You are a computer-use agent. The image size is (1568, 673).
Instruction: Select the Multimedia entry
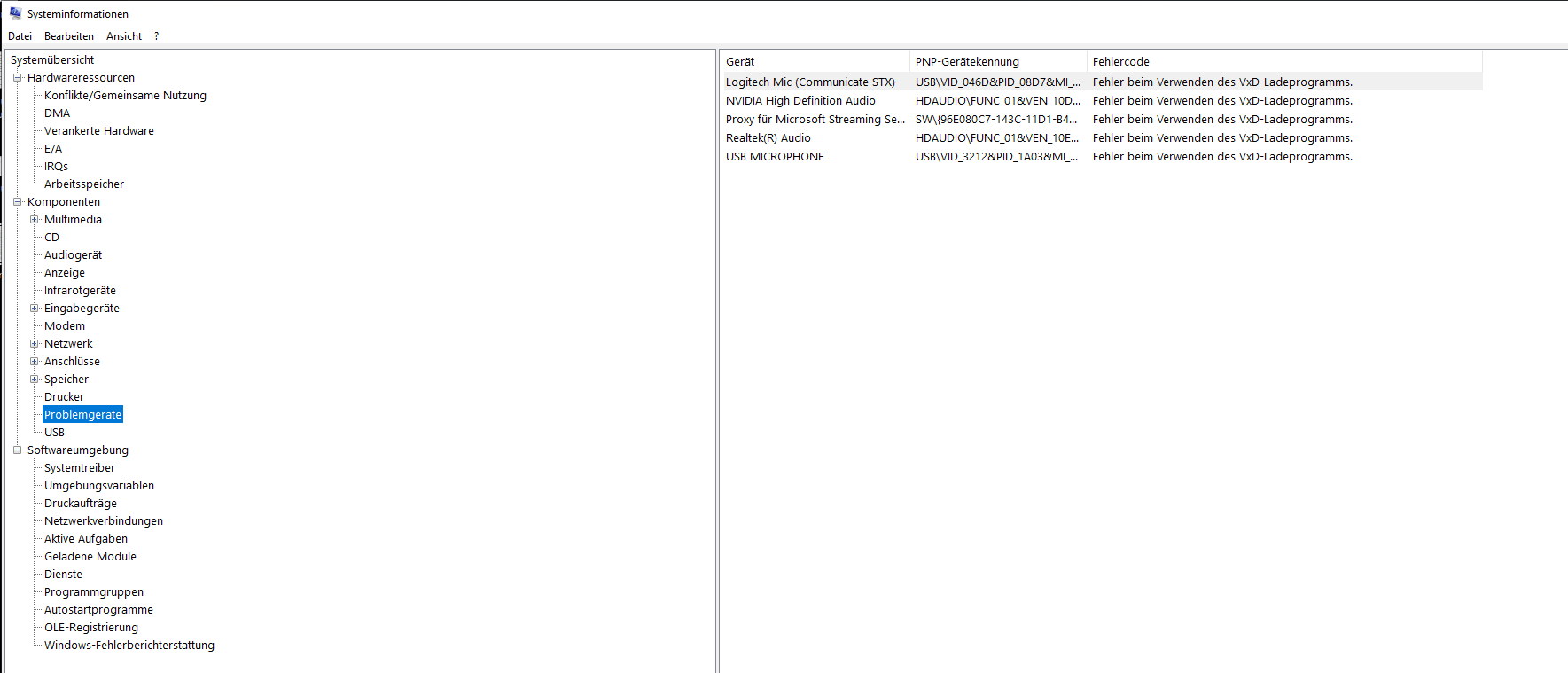point(73,220)
